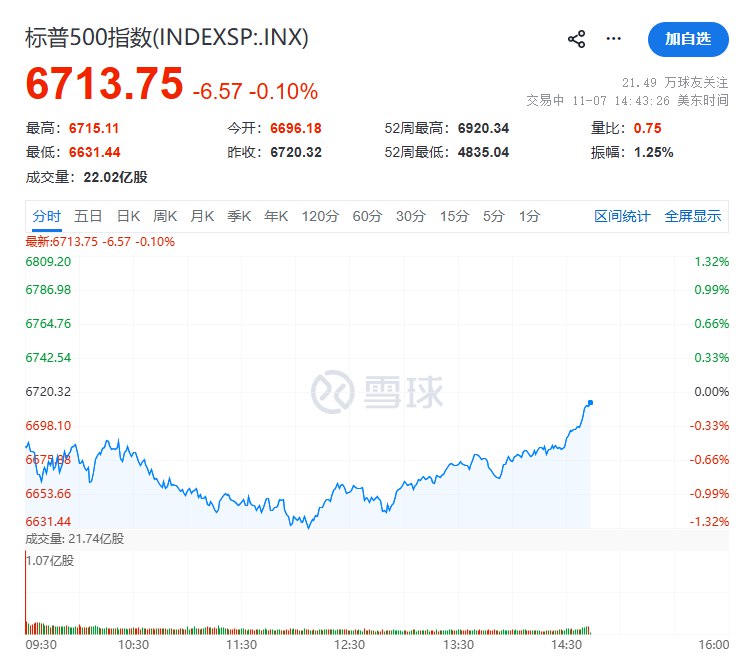The image size is (745, 670).
Task: Open the 月K chart tab
Action: (202, 216)
